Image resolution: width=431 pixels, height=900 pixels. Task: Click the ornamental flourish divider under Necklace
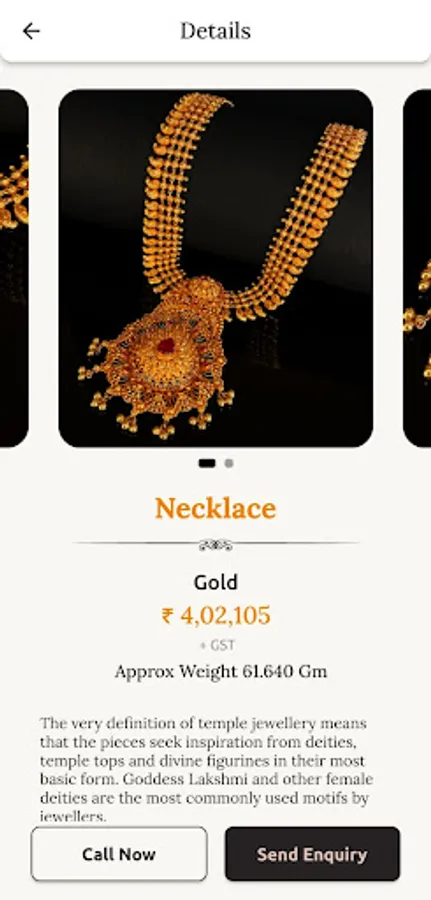[216, 545]
